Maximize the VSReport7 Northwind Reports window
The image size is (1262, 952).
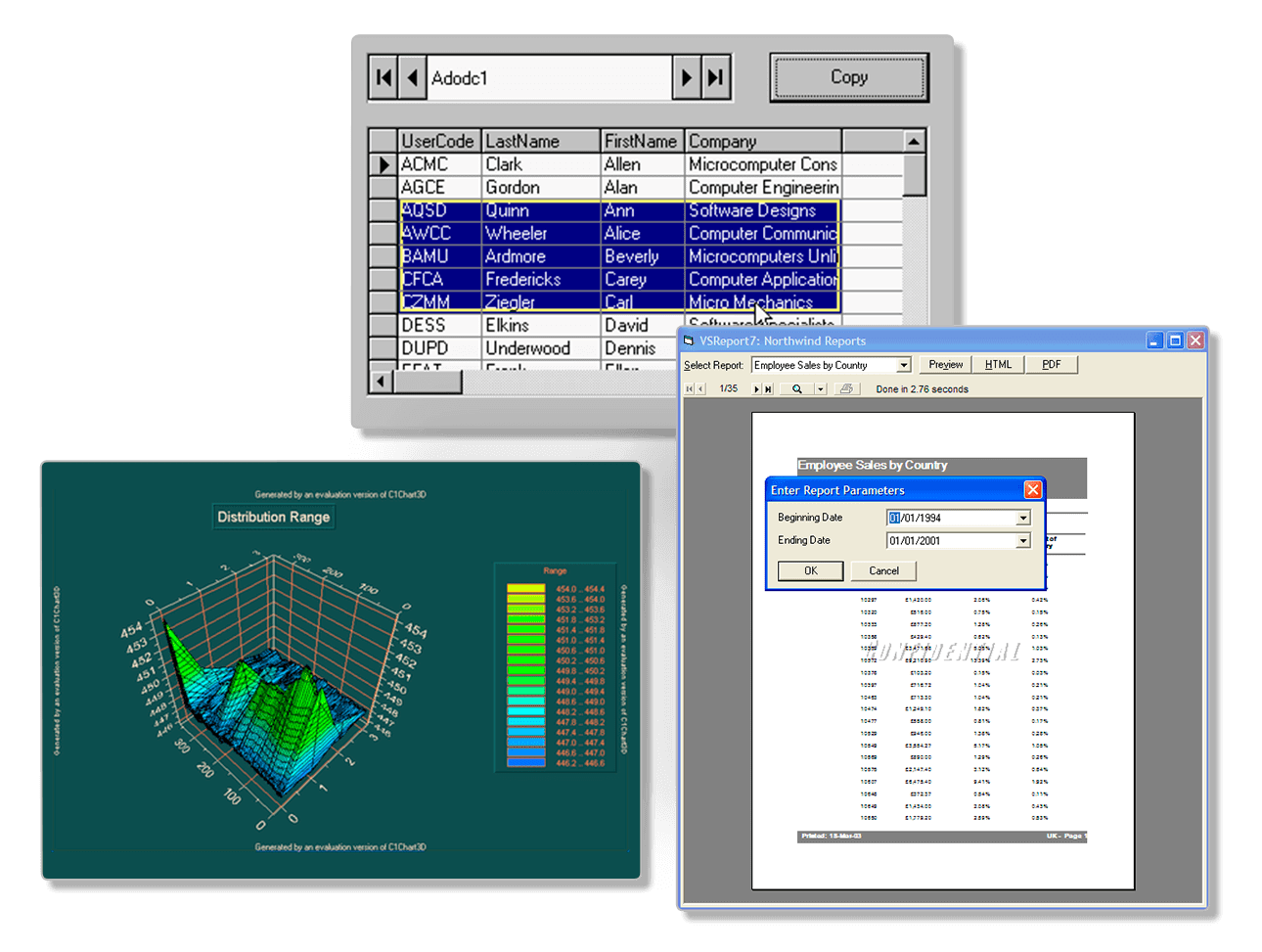coord(1175,340)
